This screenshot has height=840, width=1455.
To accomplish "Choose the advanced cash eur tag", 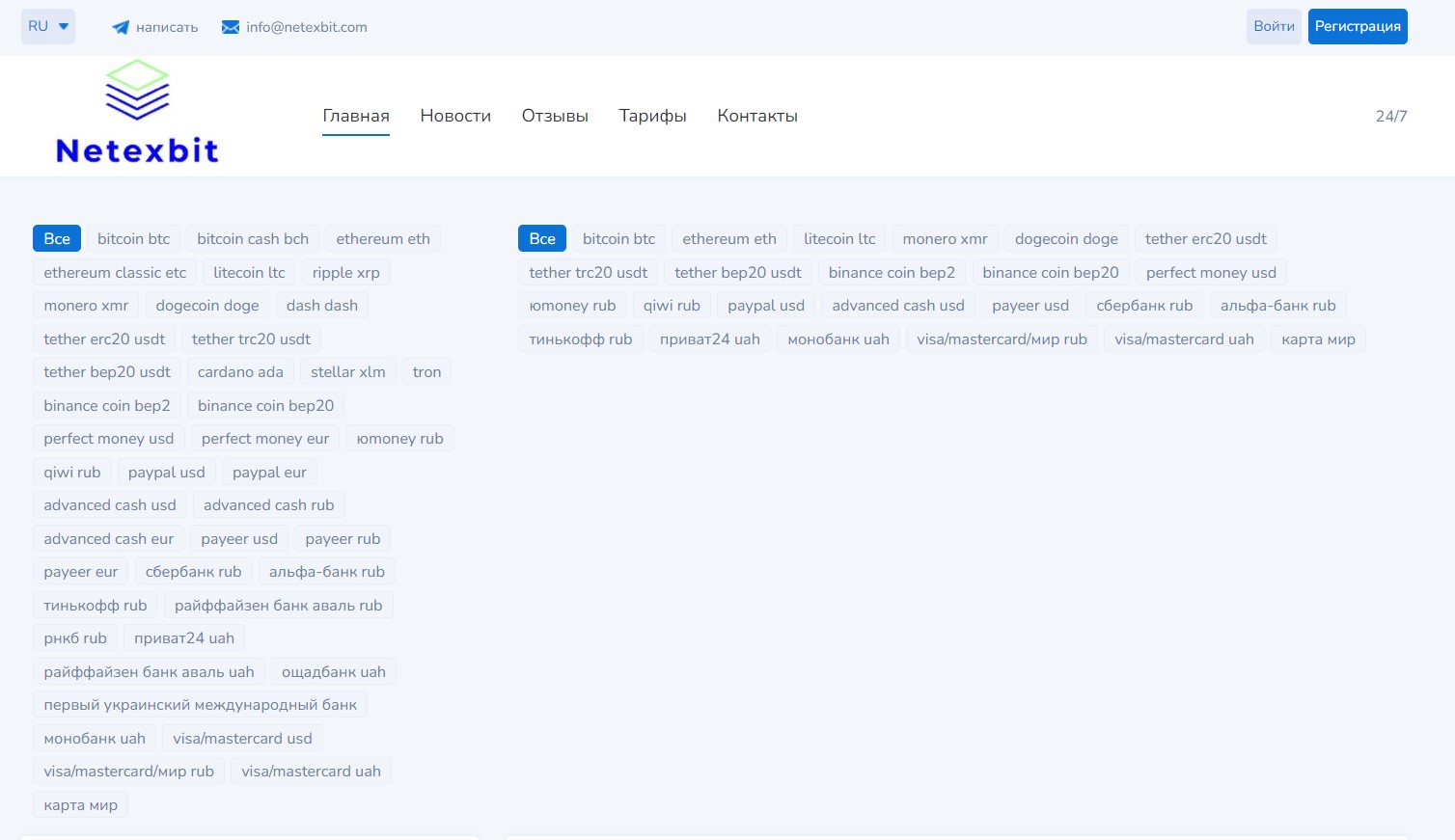I will tap(109, 539).
